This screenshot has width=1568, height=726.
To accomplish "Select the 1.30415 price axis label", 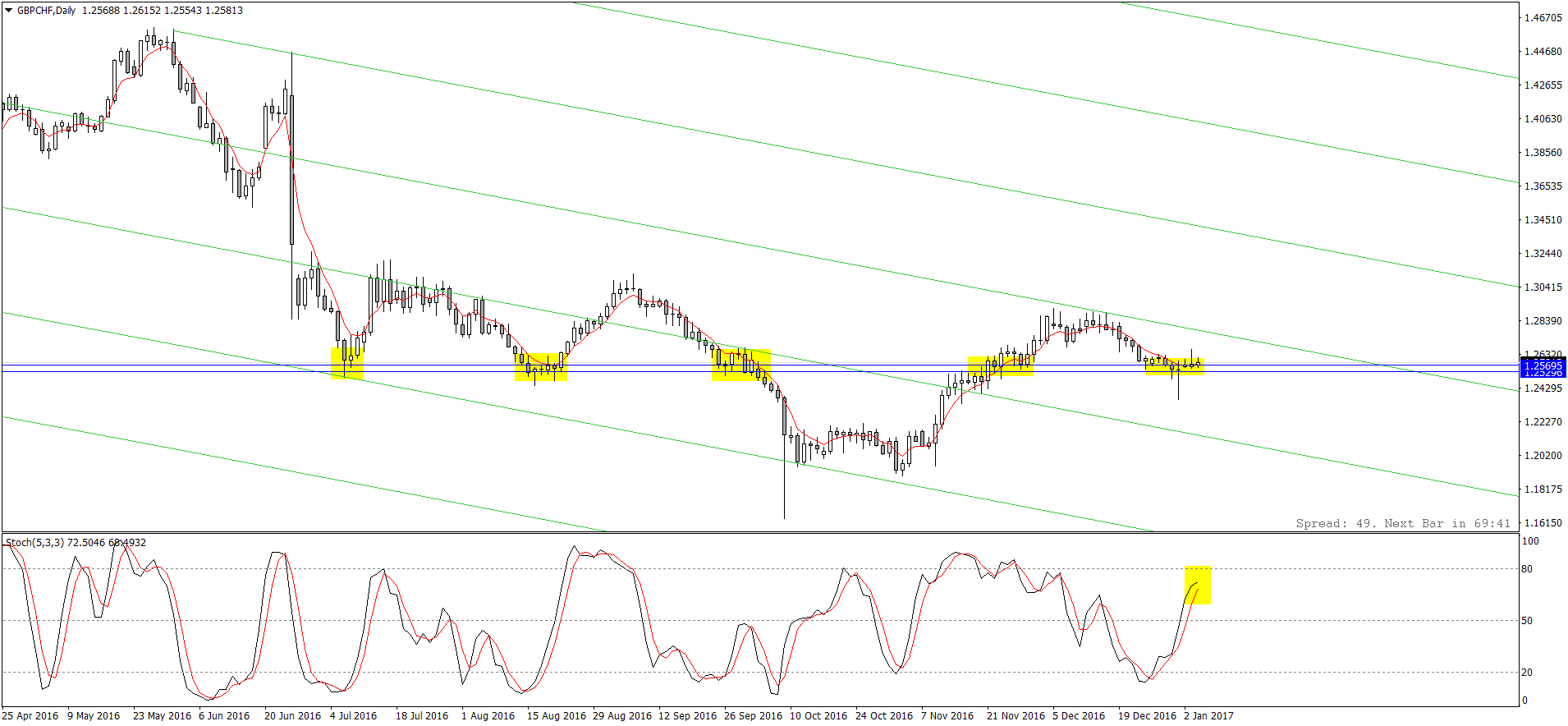I will 1543,287.
